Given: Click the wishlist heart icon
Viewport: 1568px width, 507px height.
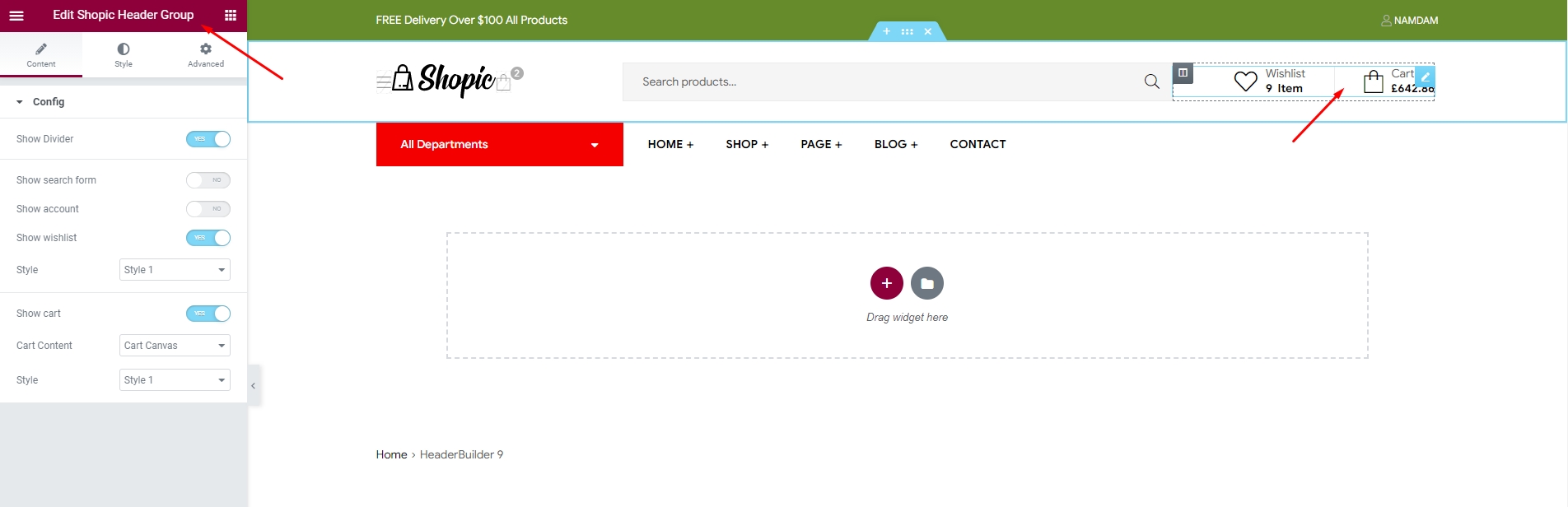Looking at the screenshot, I should pyautogui.click(x=1245, y=81).
